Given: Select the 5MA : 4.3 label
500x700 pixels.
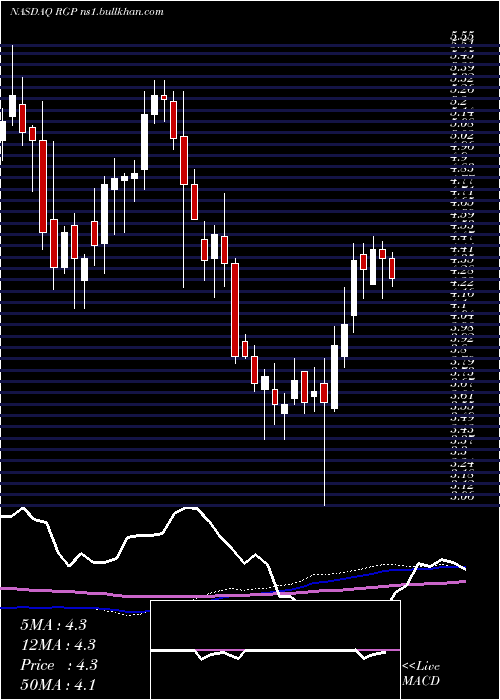Looking at the screenshot, I should (x=53, y=625).
